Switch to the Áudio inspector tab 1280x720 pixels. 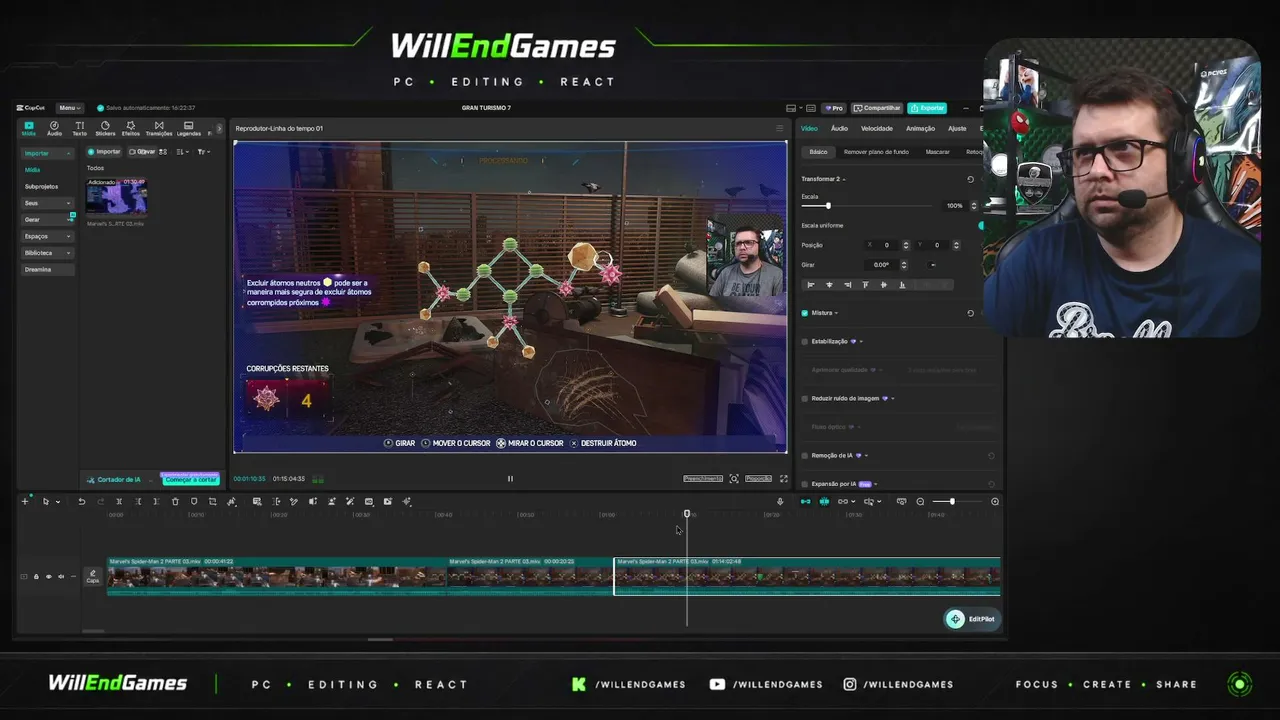(x=839, y=128)
